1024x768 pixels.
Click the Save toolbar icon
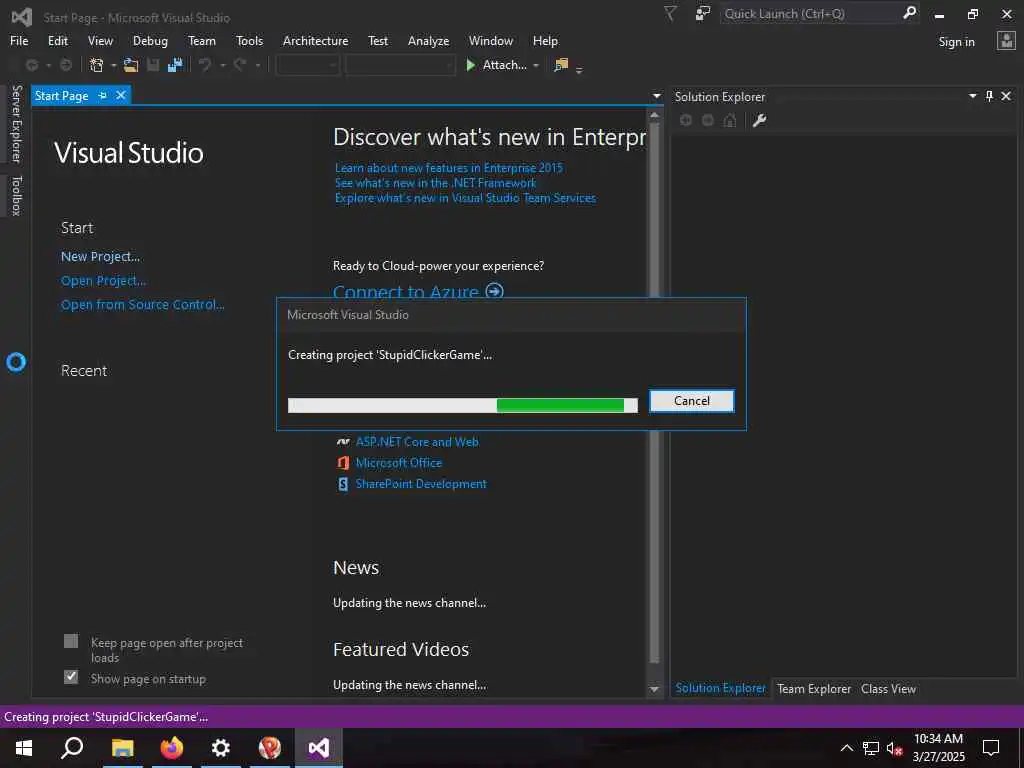click(x=153, y=65)
